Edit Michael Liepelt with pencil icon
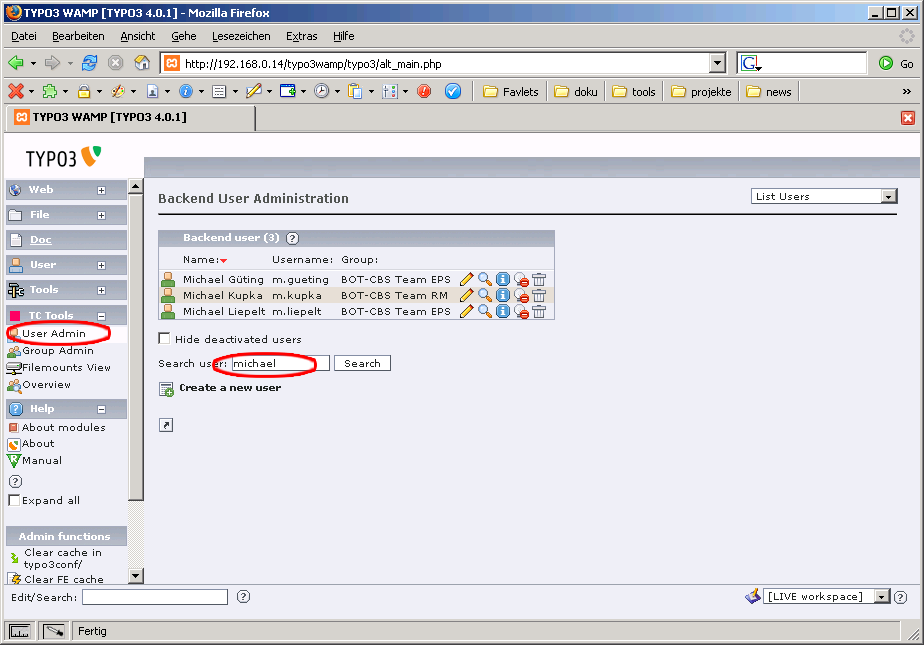 point(466,311)
